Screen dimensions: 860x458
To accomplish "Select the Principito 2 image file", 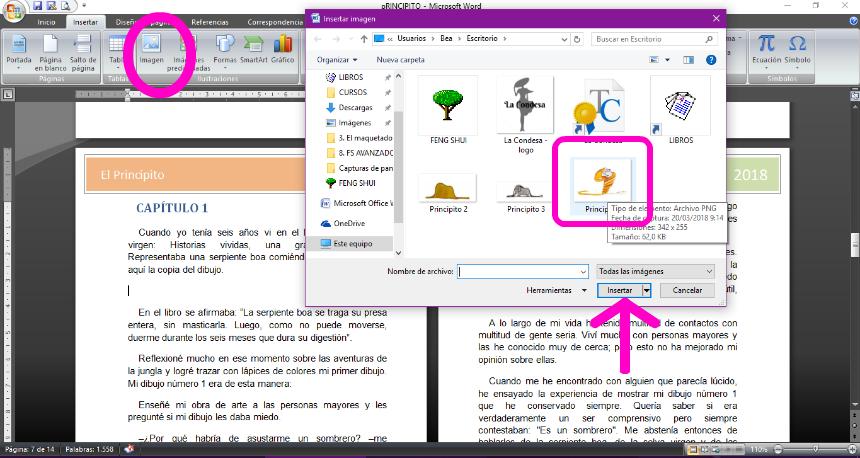I will click(x=448, y=194).
